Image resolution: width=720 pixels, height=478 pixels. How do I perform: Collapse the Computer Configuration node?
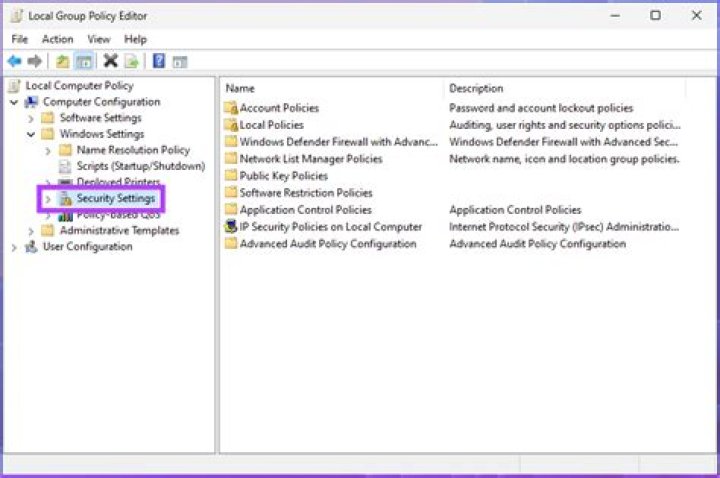15,102
